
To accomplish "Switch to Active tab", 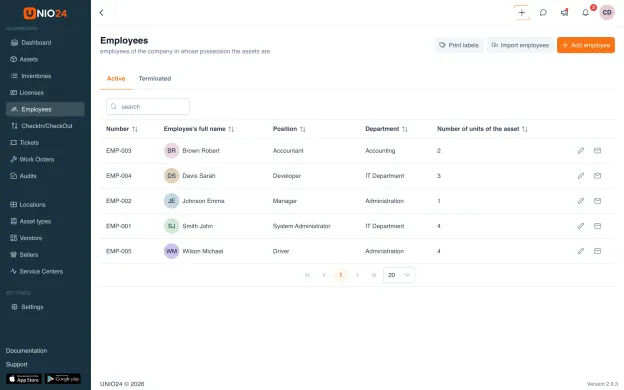I will coord(116,79).
